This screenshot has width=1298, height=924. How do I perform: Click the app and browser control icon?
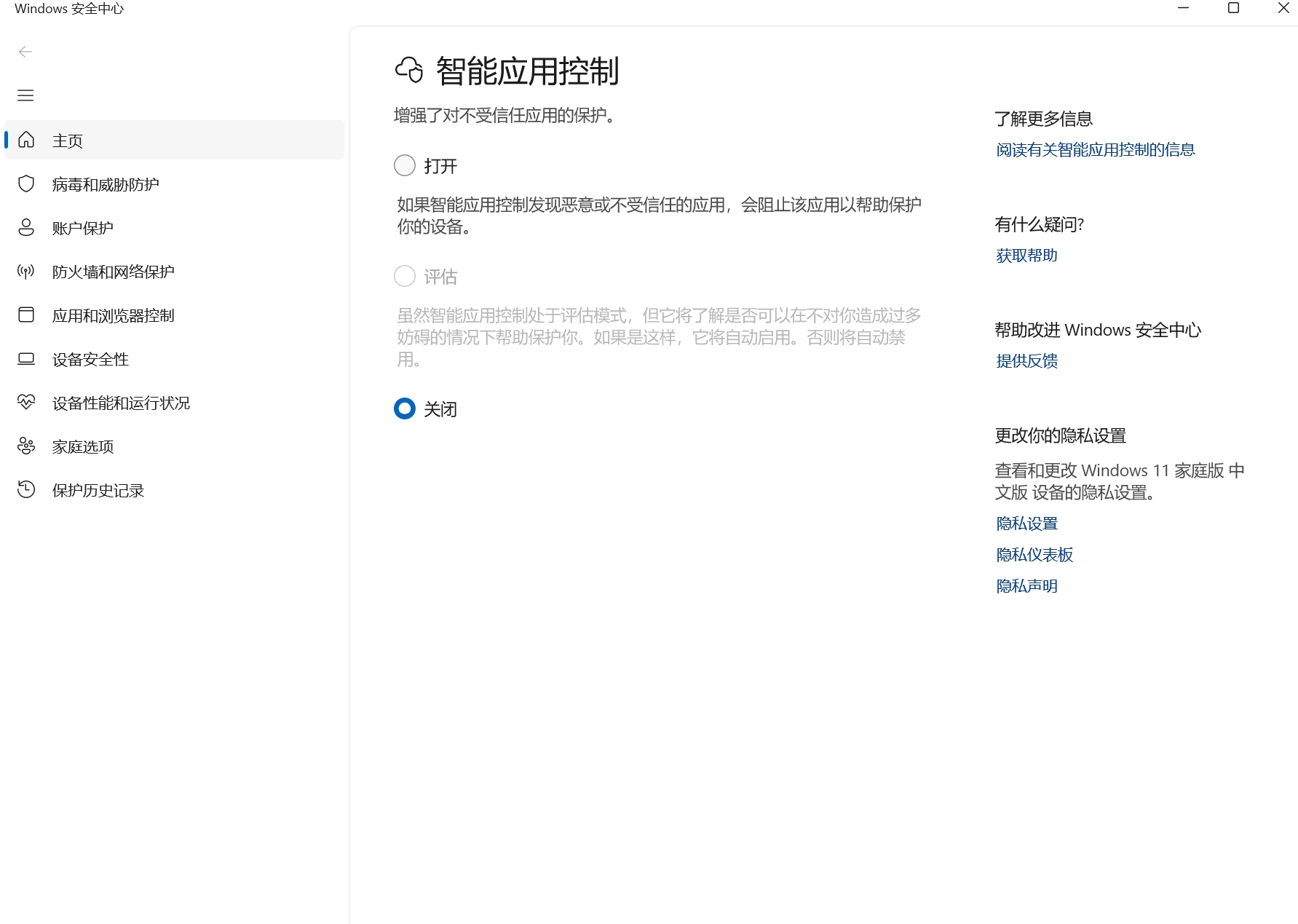point(26,315)
